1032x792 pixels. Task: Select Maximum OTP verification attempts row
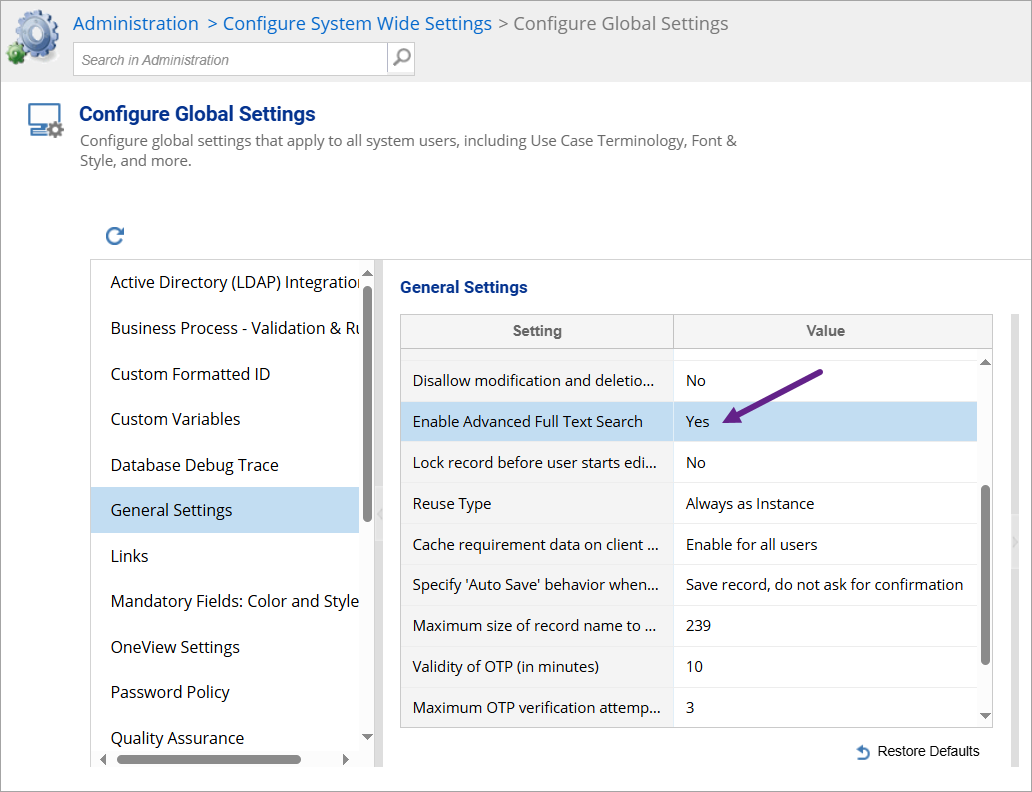pos(688,708)
